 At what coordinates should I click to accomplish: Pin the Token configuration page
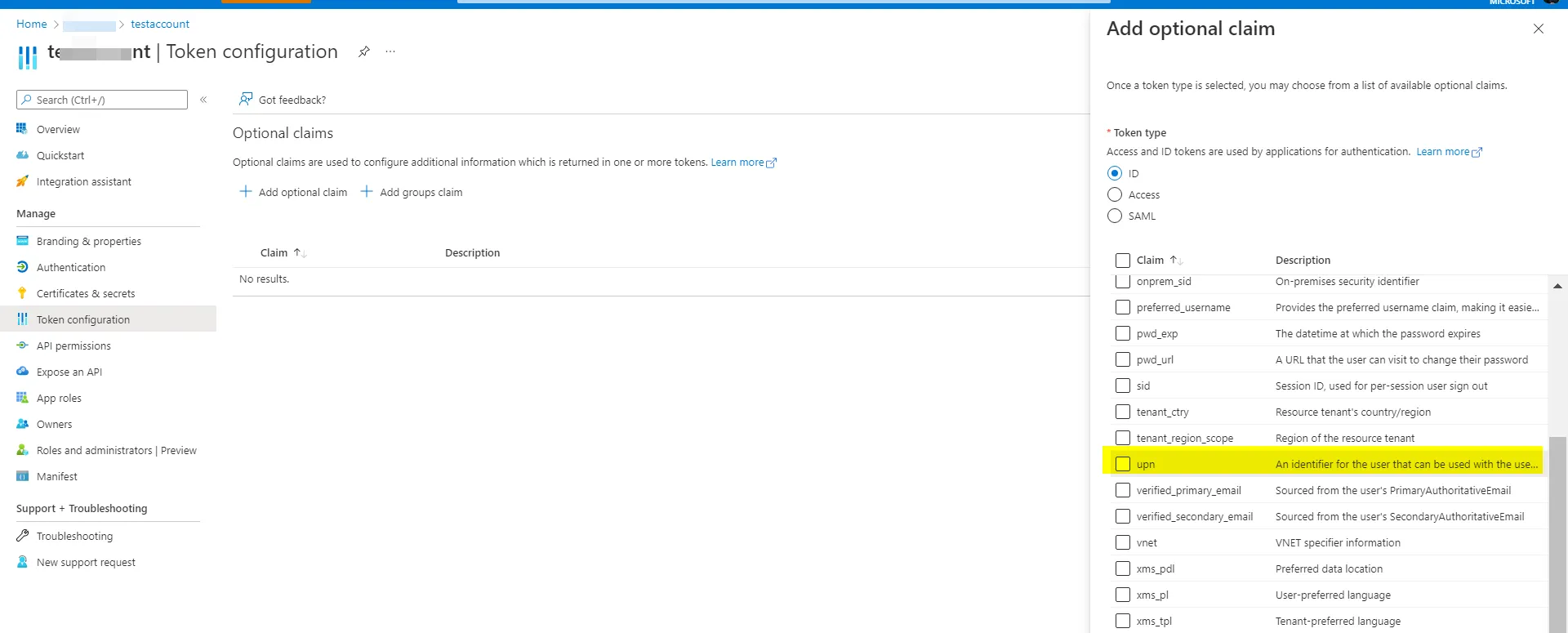click(364, 51)
